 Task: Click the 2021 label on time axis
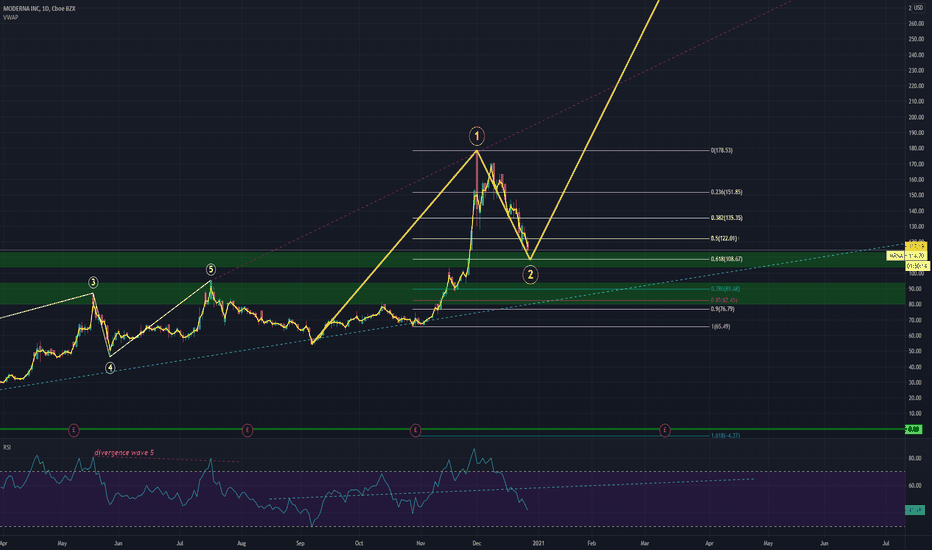(539, 543)
